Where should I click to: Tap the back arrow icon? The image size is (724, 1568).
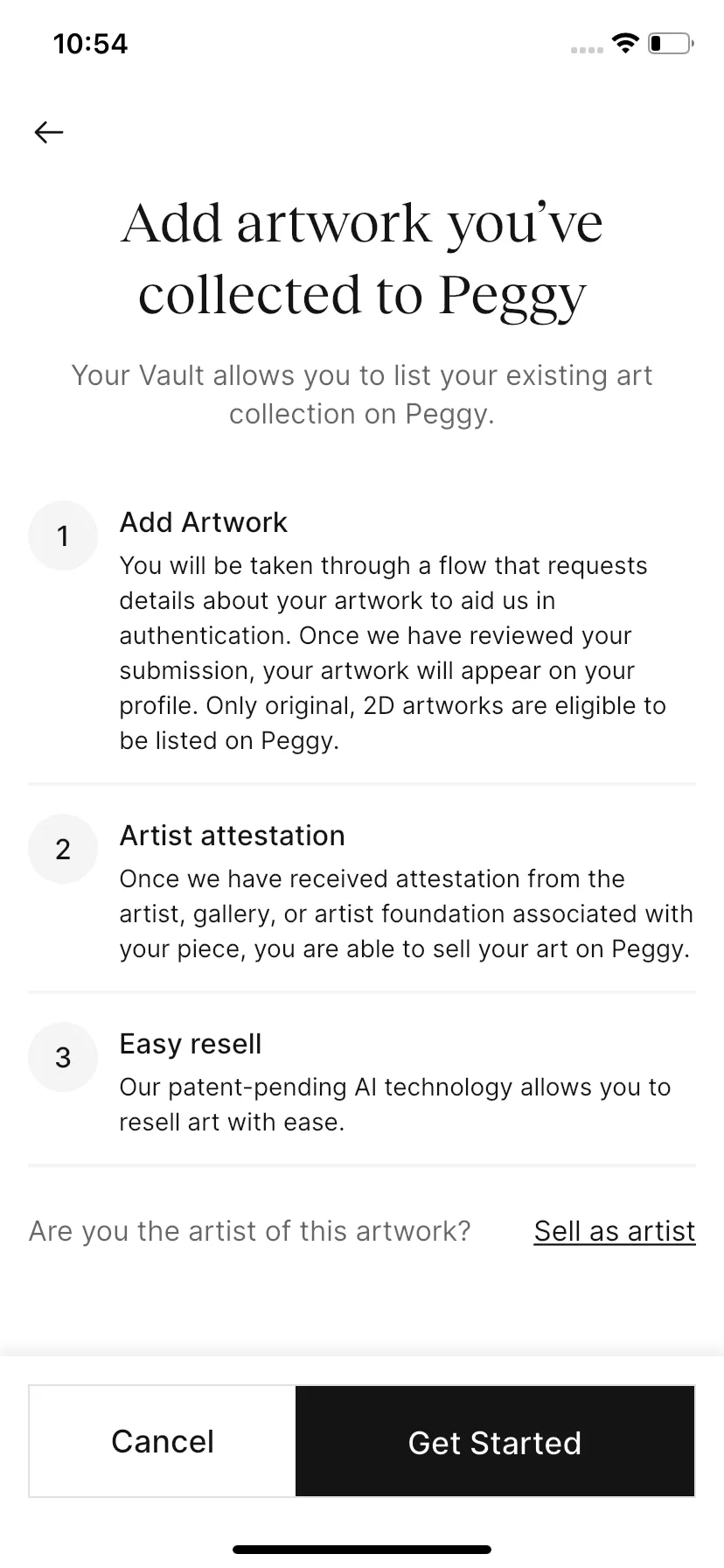click(x=49, y=132)
